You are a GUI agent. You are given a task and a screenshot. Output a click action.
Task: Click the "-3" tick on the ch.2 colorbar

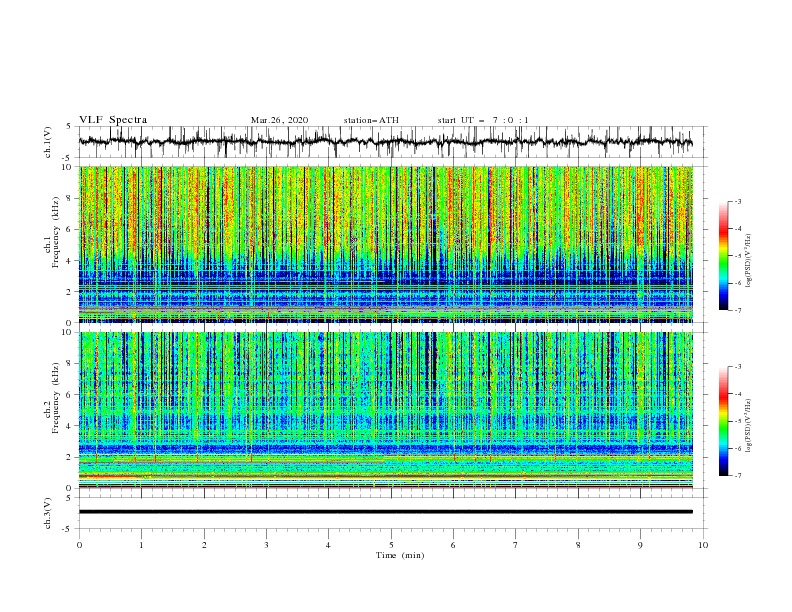(x=737, y=367)
